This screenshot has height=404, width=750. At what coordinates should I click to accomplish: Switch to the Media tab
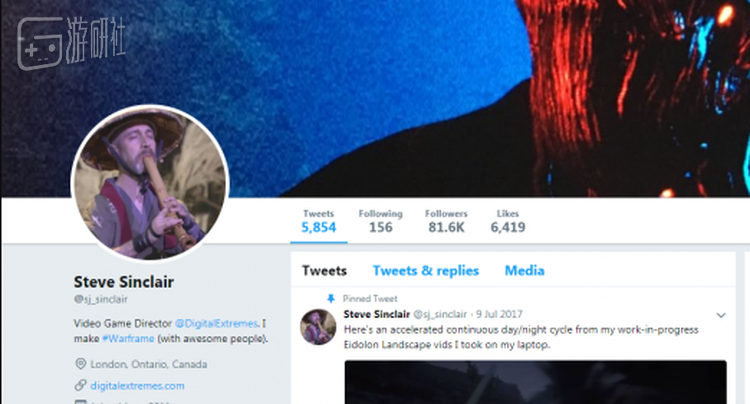point(524,271)
